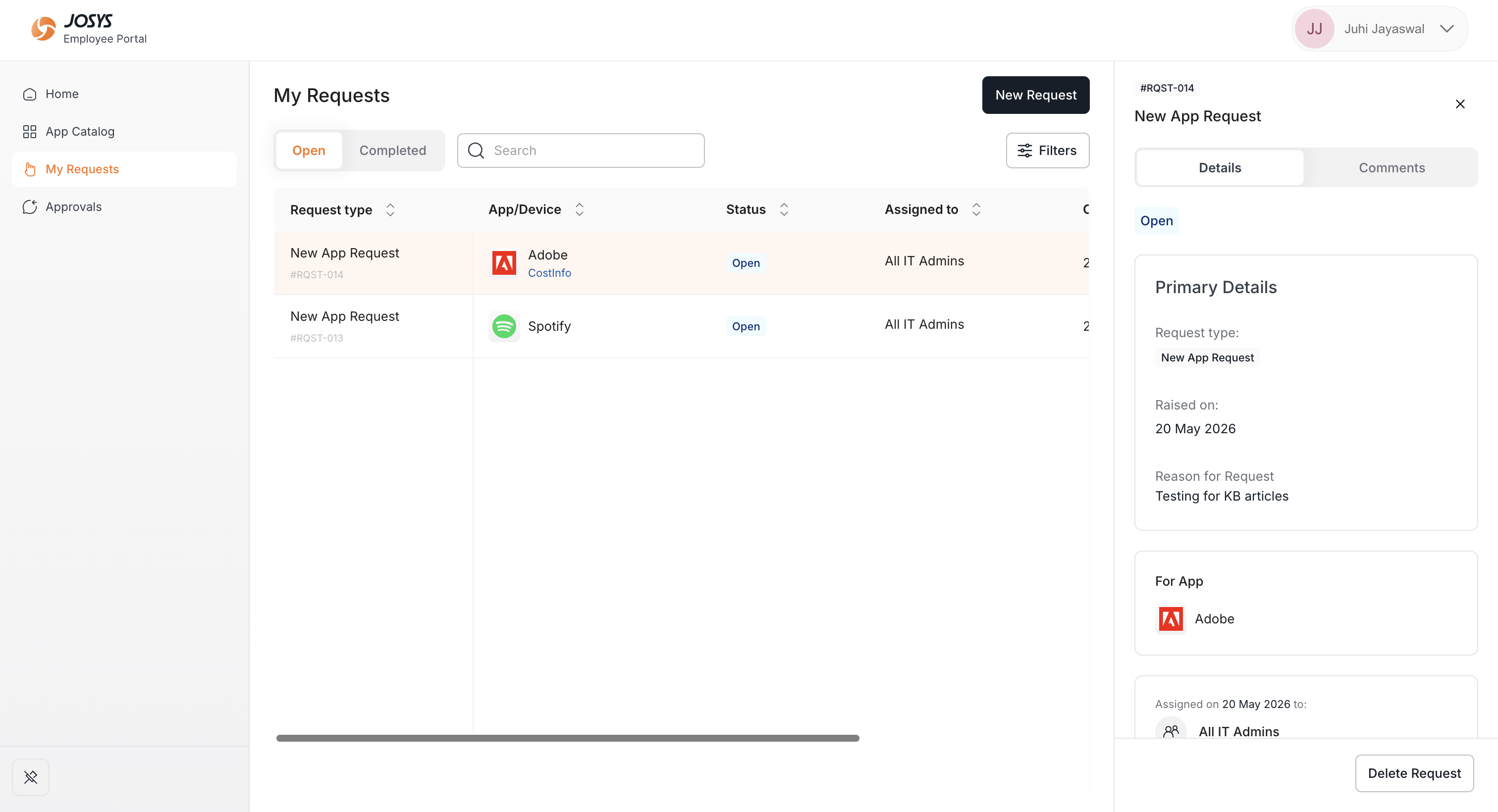The image size is (1498, 812).
Task: Click the Delete Request button
Action: (1414, 773)
